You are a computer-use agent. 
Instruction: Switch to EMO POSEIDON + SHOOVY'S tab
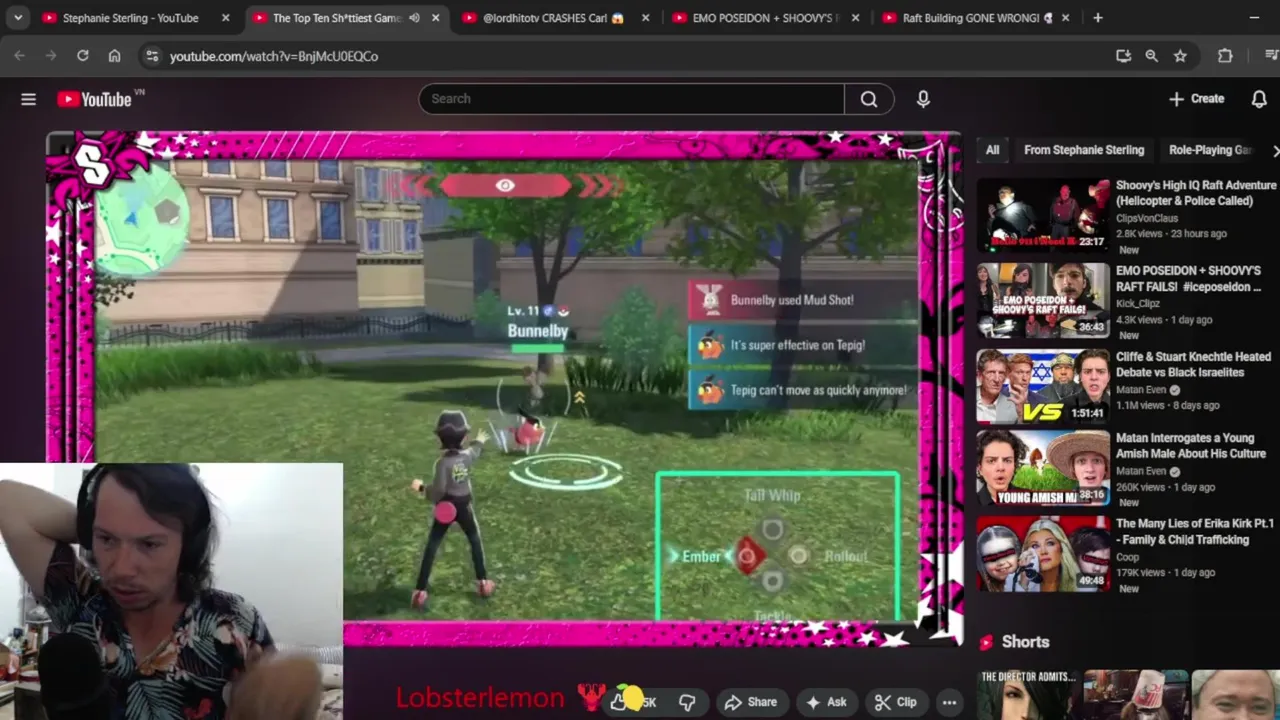(767, 18)
